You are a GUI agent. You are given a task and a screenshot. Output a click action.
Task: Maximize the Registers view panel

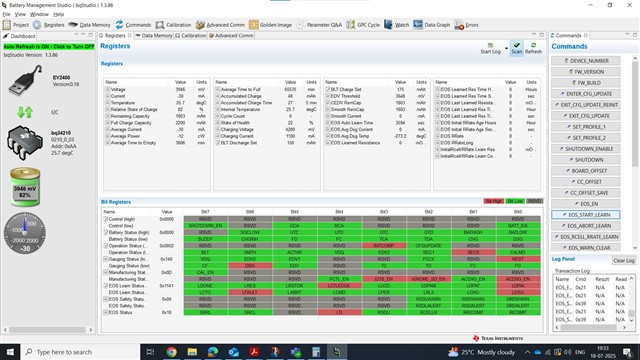pyautogui.click(x=542, y=35)
